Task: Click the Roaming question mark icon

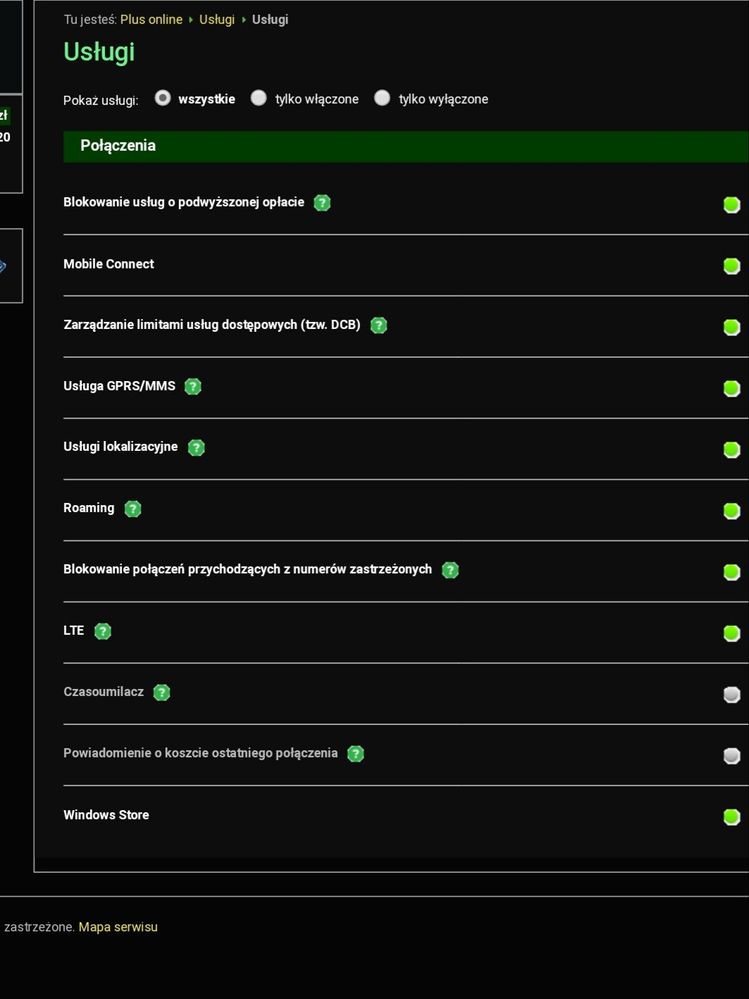Action: coord(133,509)
